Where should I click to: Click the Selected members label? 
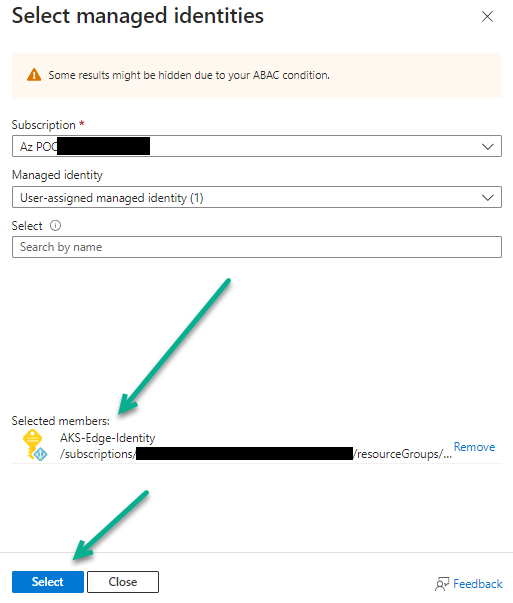60,421
